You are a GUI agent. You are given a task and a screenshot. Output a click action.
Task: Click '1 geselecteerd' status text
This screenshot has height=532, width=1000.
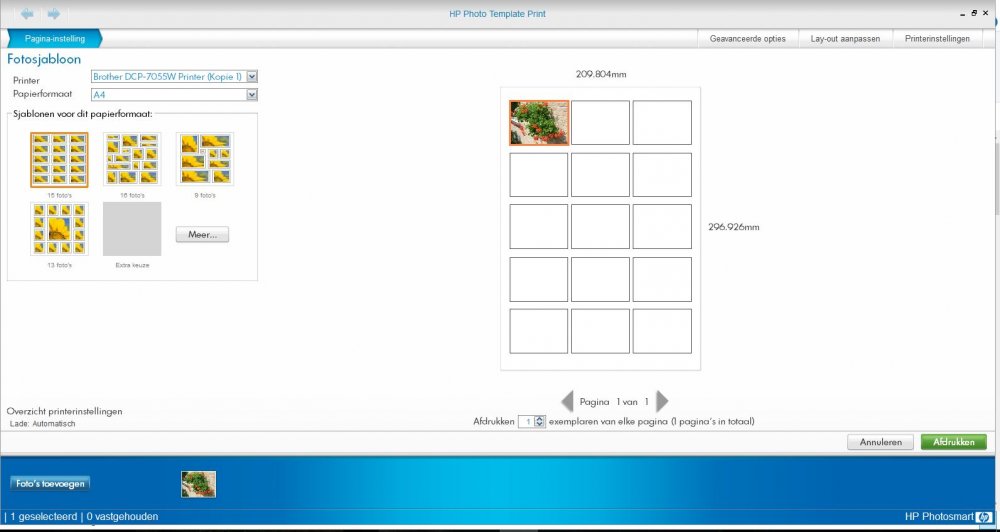click(44, 517)
